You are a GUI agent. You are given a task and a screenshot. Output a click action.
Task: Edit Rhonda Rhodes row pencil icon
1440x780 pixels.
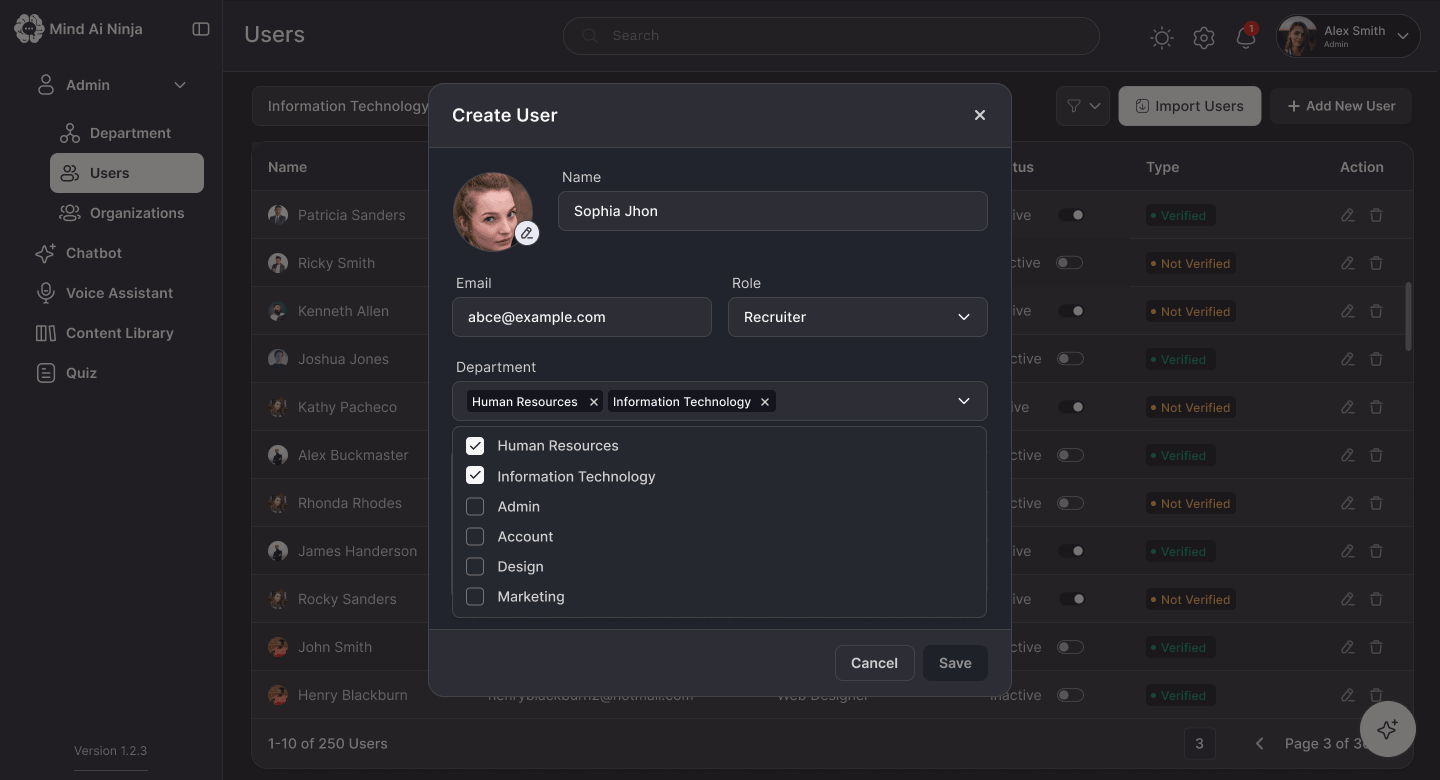pyautogui.click(x=1348, y=503)
